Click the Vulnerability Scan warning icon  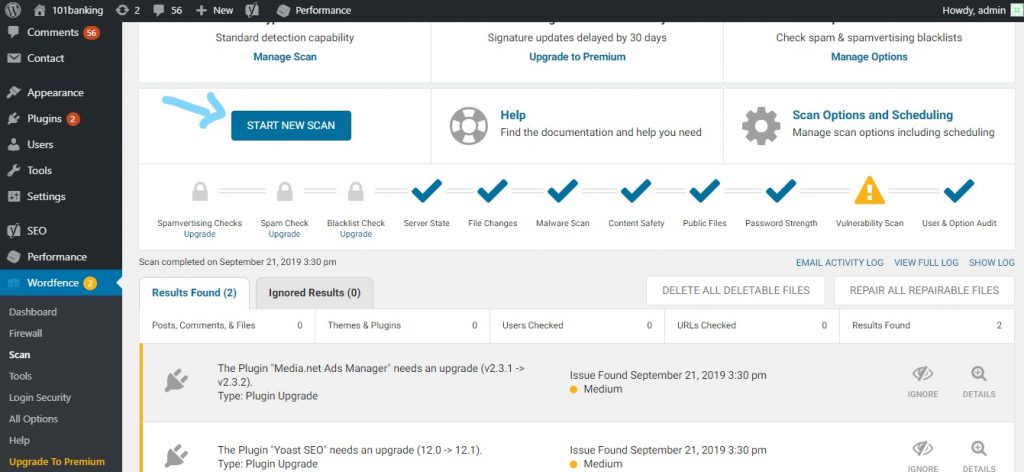pos(869,191)
